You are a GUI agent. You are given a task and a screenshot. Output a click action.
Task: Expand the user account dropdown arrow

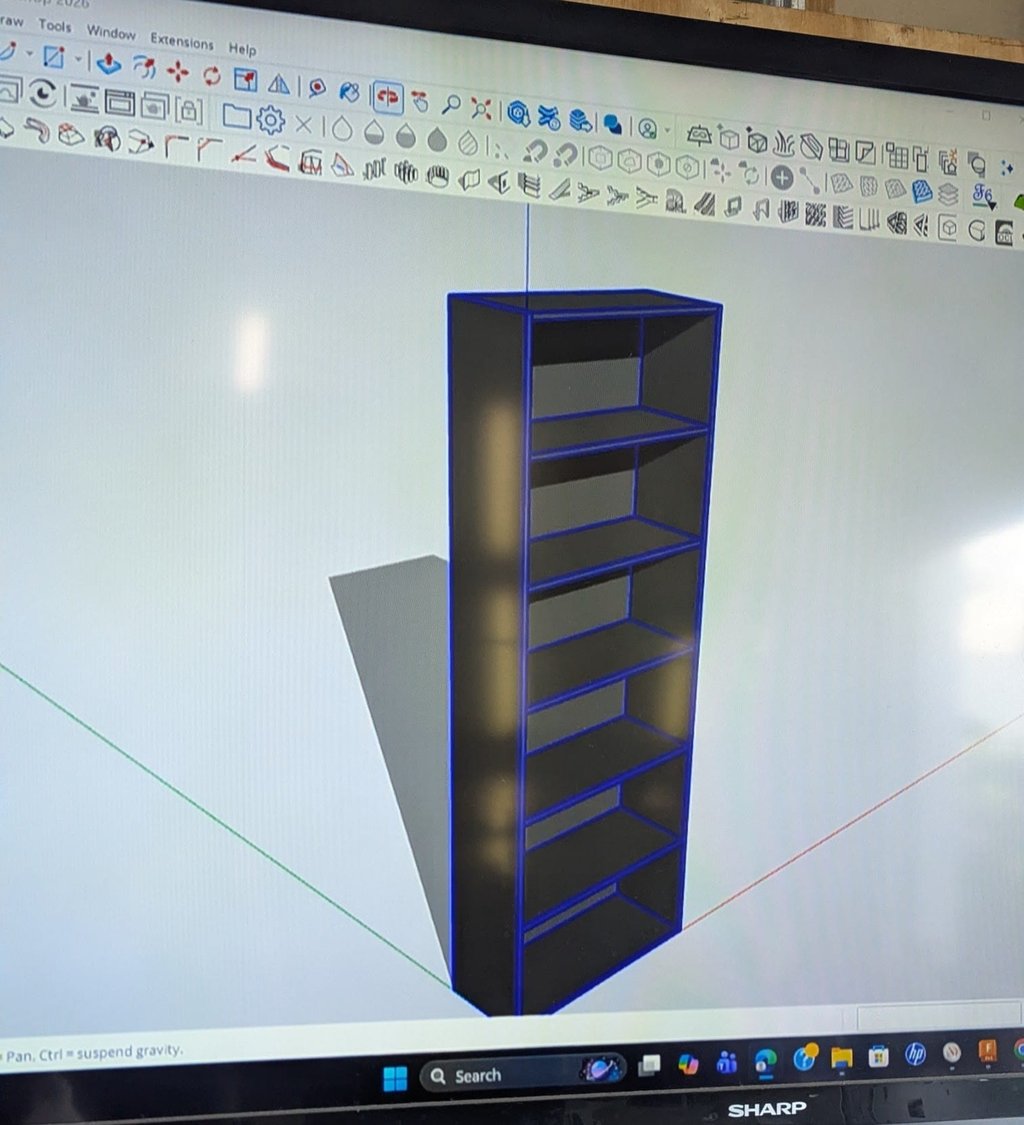(x=668, y=131)
